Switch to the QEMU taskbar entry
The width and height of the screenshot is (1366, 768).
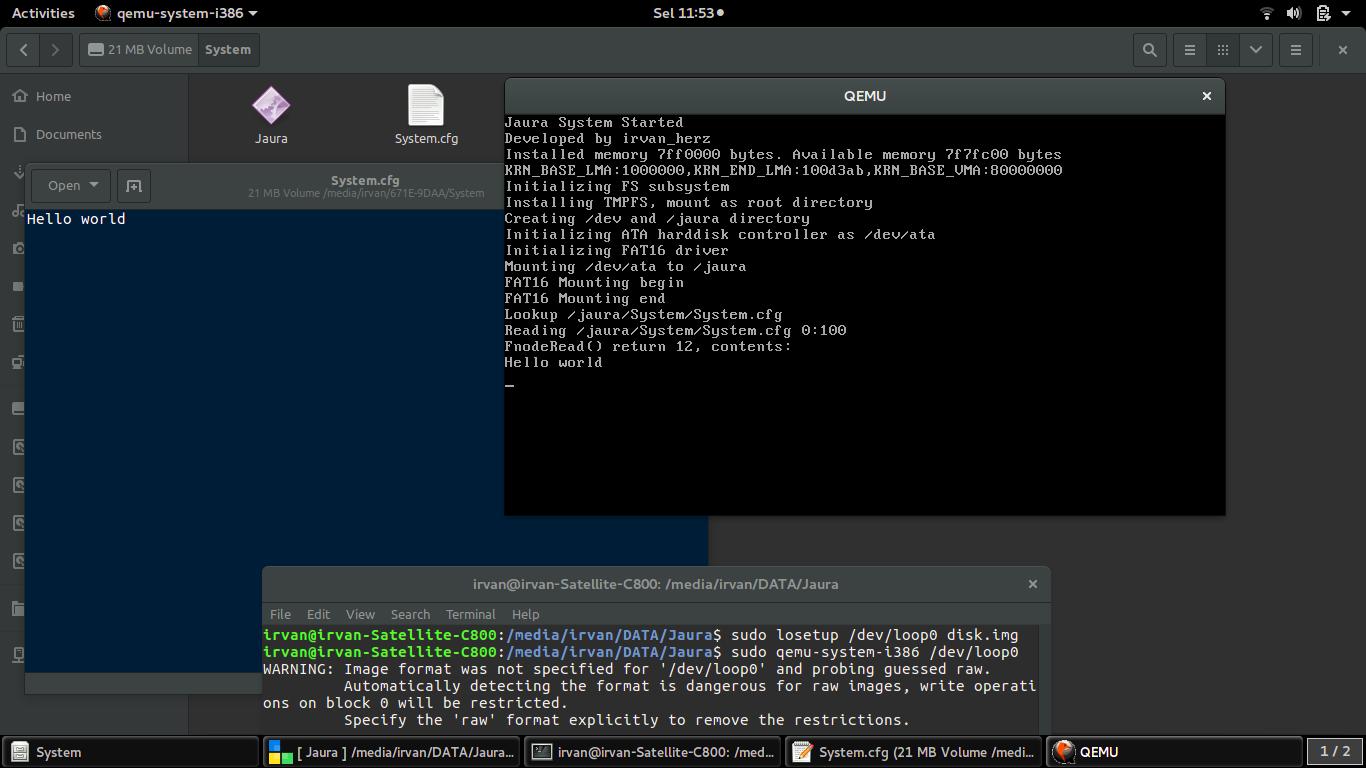coord(1174,752)
